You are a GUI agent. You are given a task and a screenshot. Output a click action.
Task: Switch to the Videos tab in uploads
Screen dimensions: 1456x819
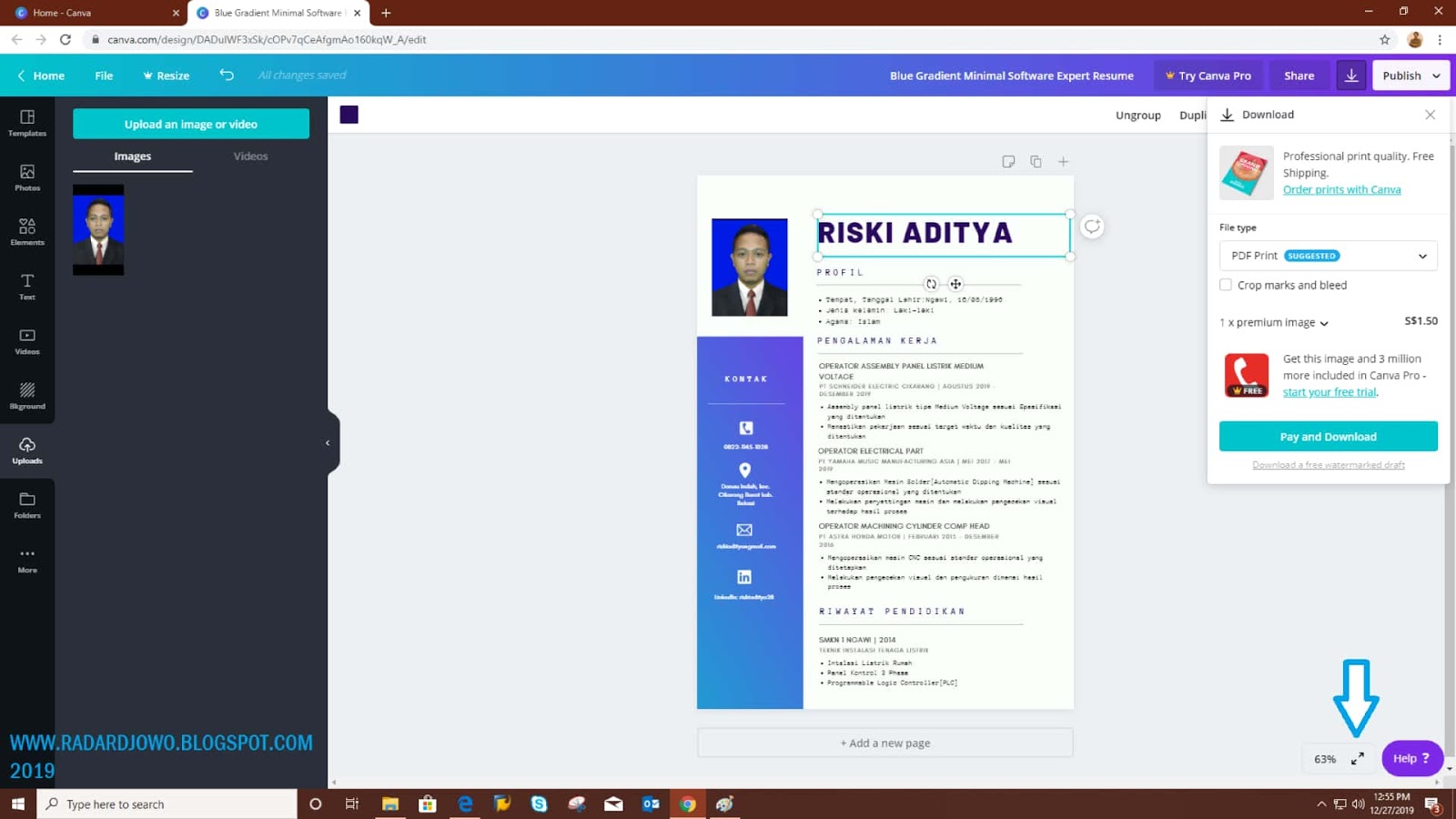coord(250,157)
